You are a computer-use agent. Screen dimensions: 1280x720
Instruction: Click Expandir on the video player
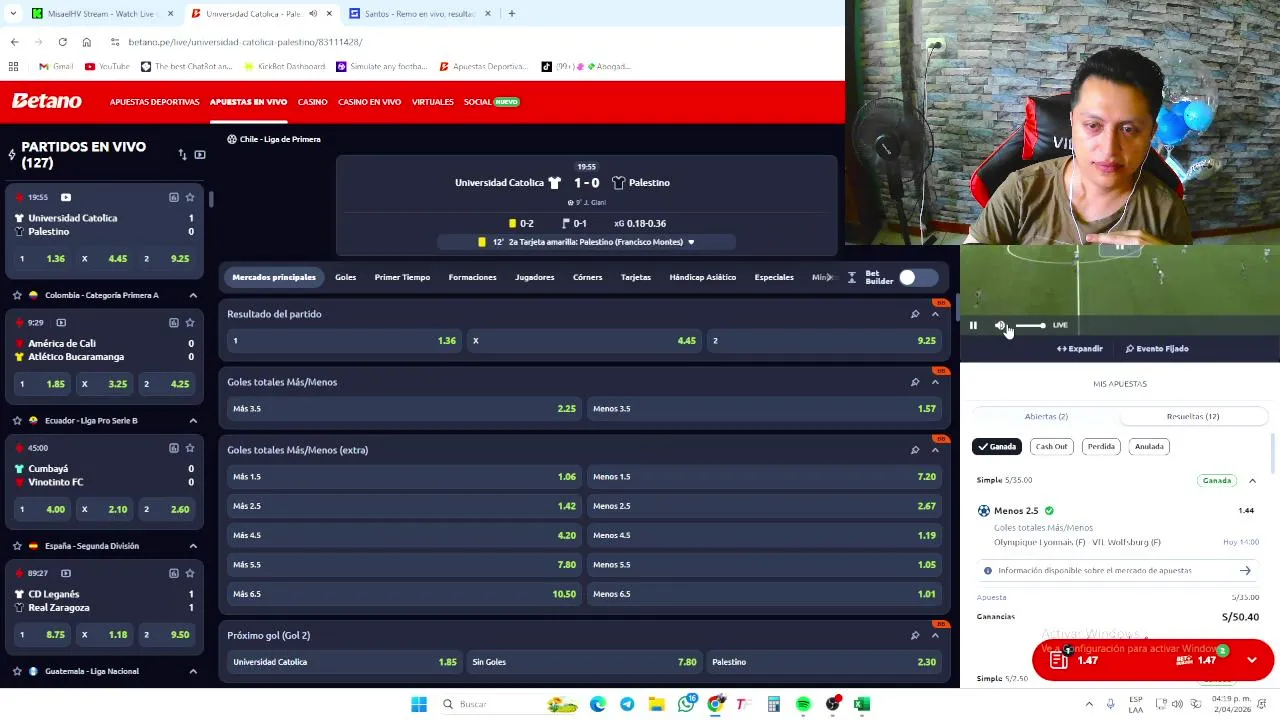[1080, 349]
